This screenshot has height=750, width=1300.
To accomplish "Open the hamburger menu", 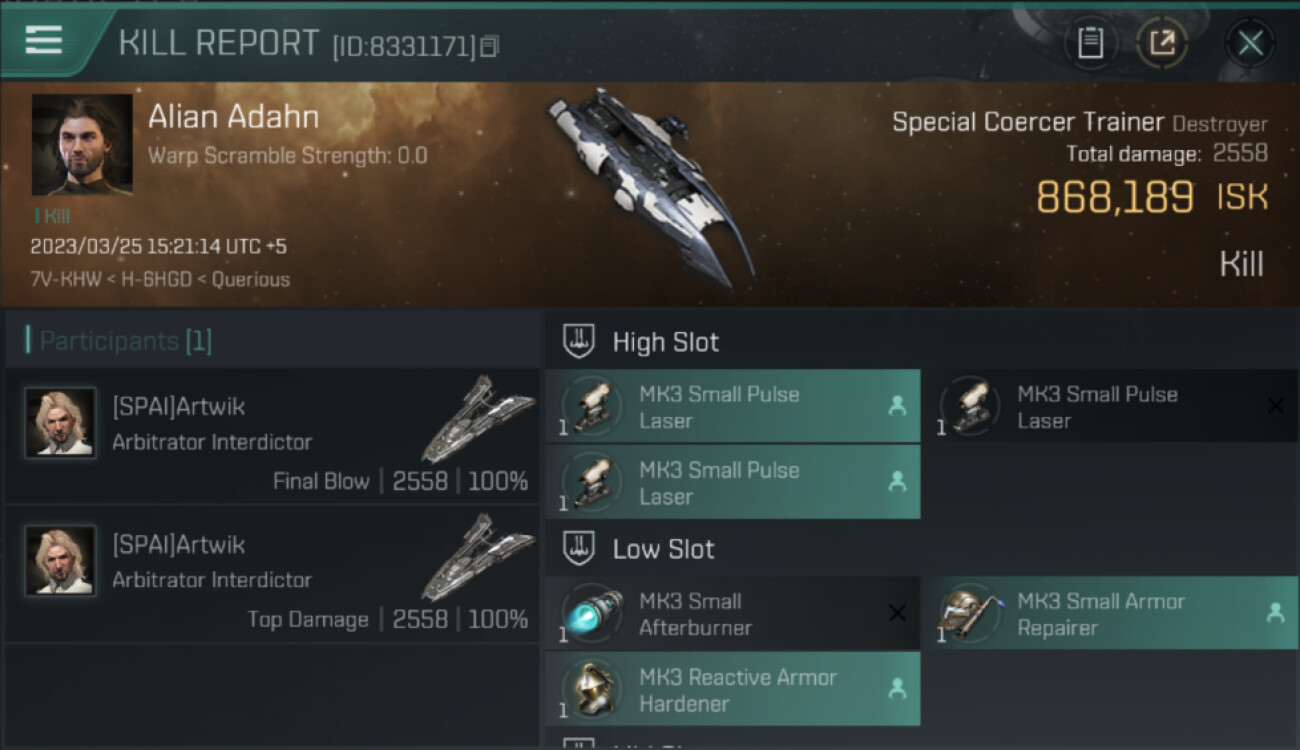I will (44, 40).
